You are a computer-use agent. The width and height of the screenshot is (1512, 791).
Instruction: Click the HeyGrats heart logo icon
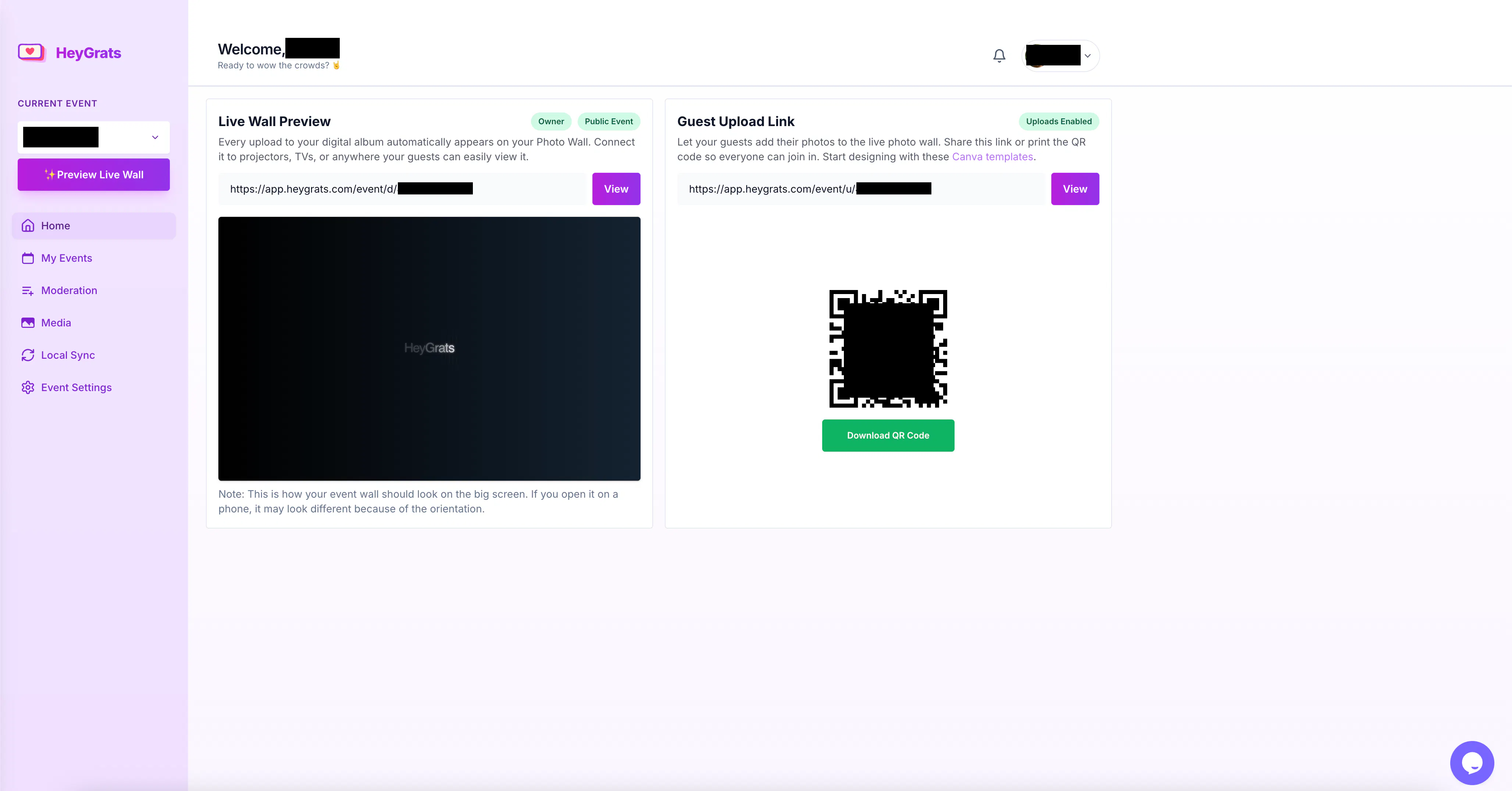[32, 52]
